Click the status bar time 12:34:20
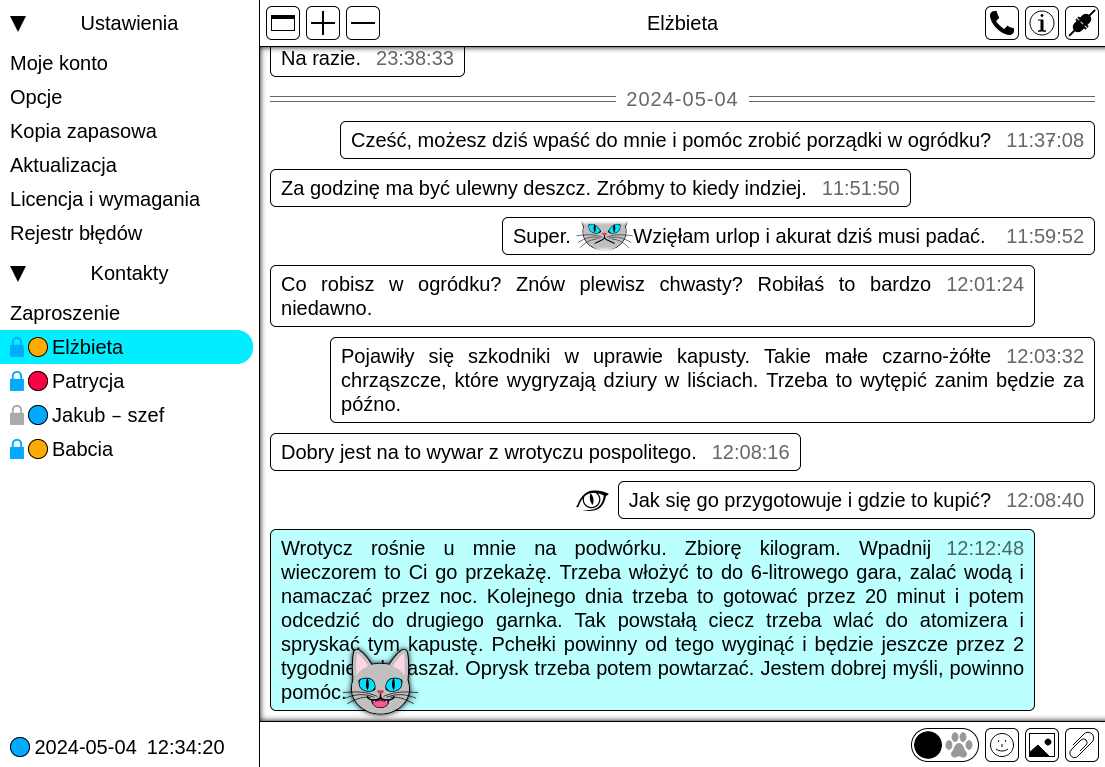This screenshot has height=767, width=1105. click(185, 747)
